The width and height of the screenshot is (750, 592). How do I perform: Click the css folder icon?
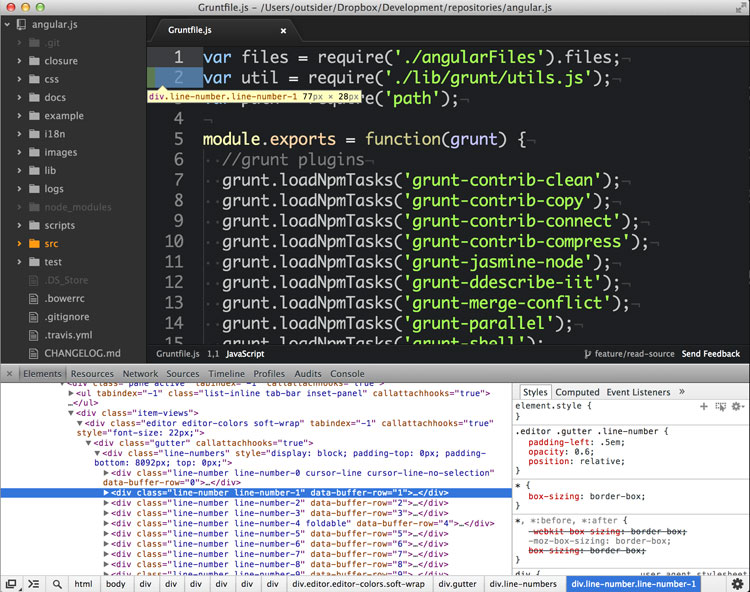click(x=34, y=79)
